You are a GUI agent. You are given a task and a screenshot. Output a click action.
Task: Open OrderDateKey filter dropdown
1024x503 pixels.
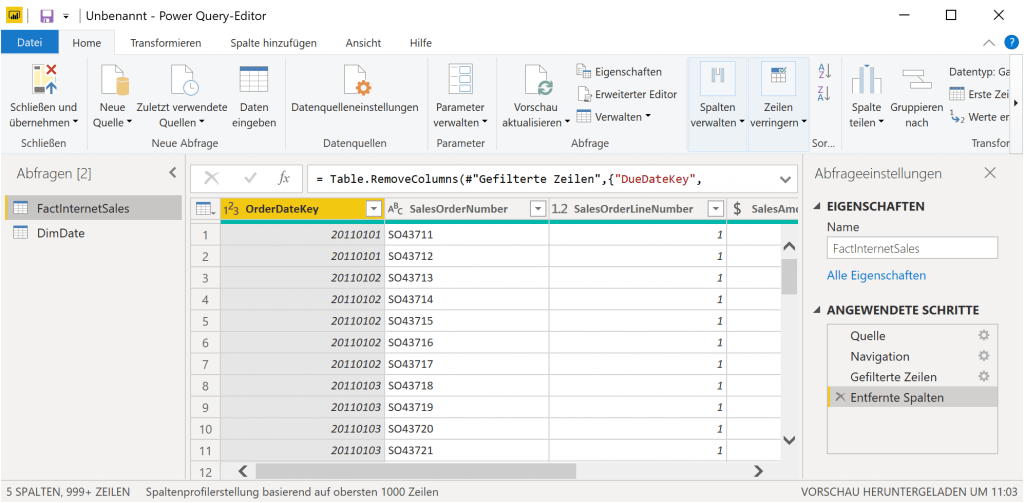point(374,209)
